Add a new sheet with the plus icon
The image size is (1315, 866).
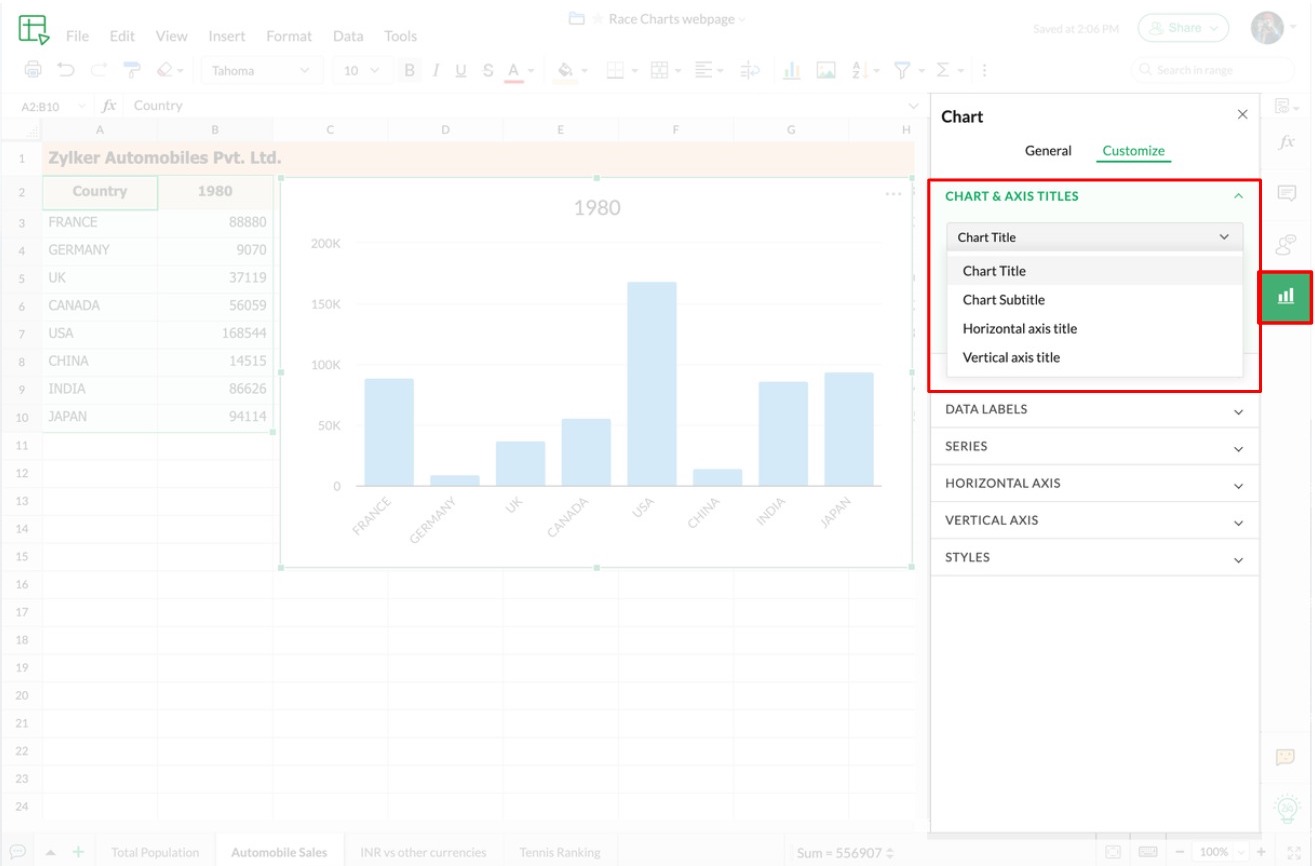pyautogui.click(x=78, y=852)
